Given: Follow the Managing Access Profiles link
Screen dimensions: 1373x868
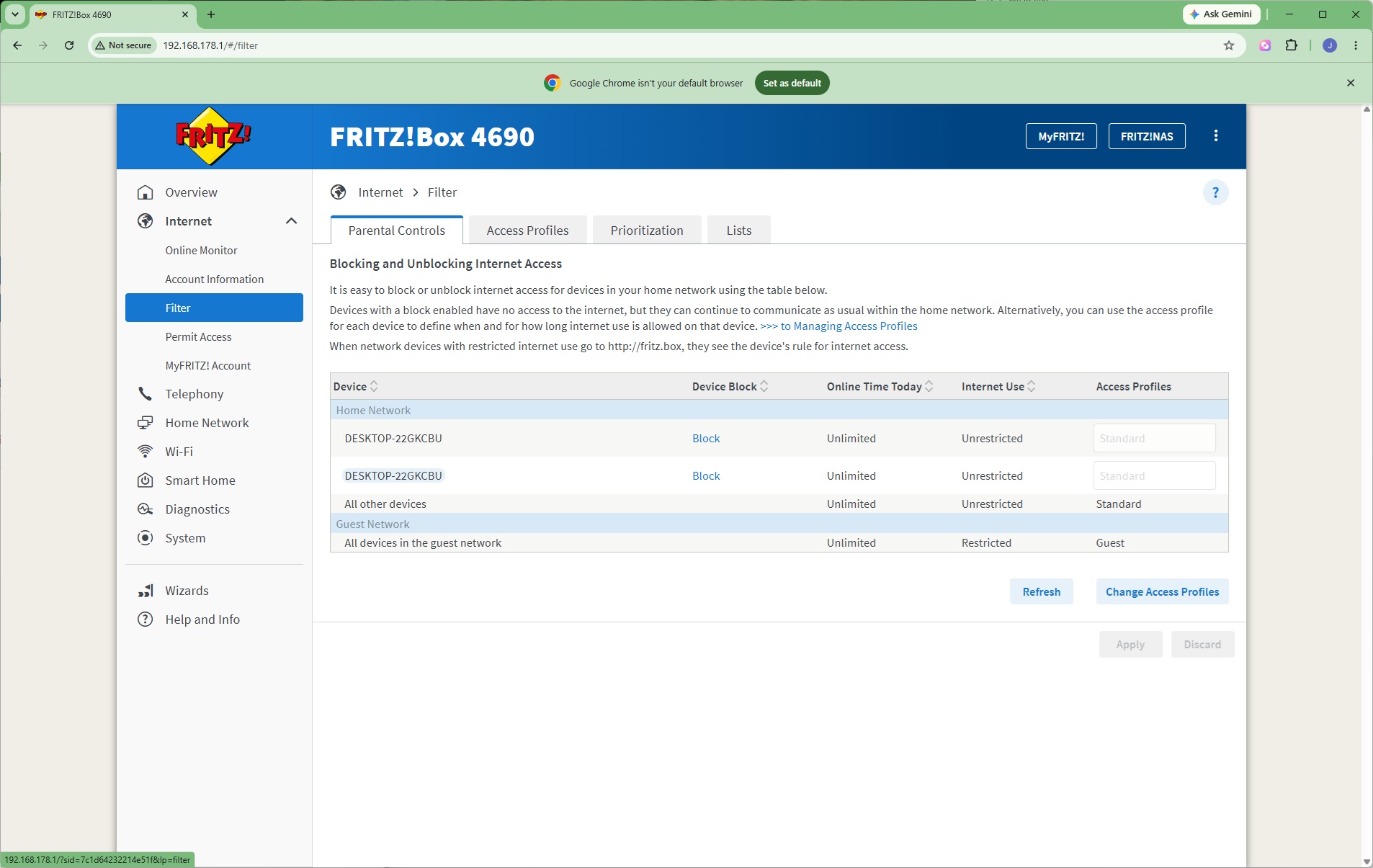Looking at the screenshot, I should [x=839, y=326].
